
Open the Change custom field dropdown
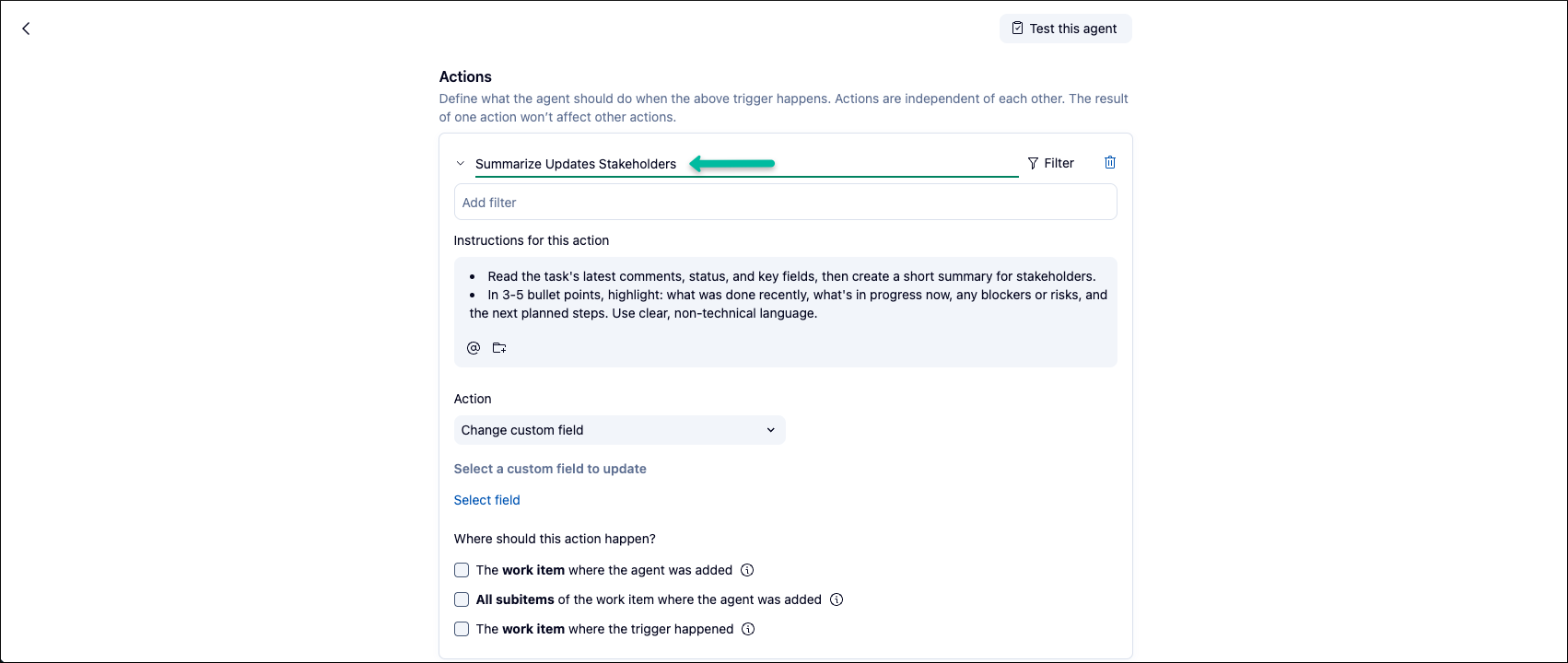click(619, 430)
